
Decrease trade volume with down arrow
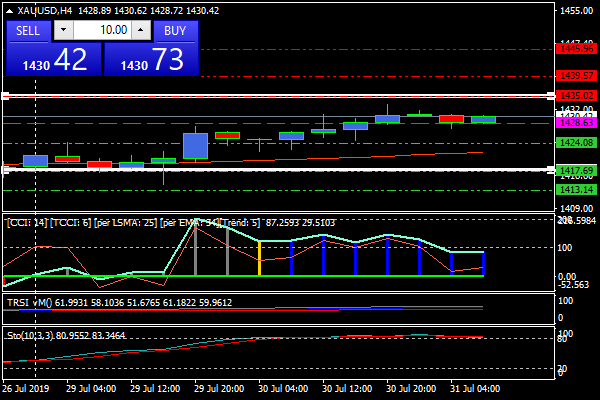click(x=71, y=30)
